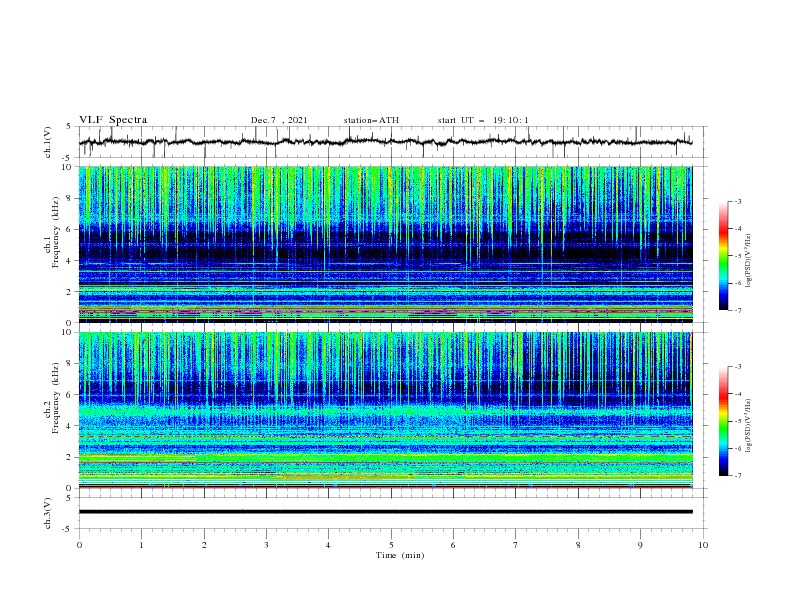This screenshot has height=612, width=792.
Task: Click ch.2 frequency tick label "2"
Action: pyautogui.click(x=70, y=457)
